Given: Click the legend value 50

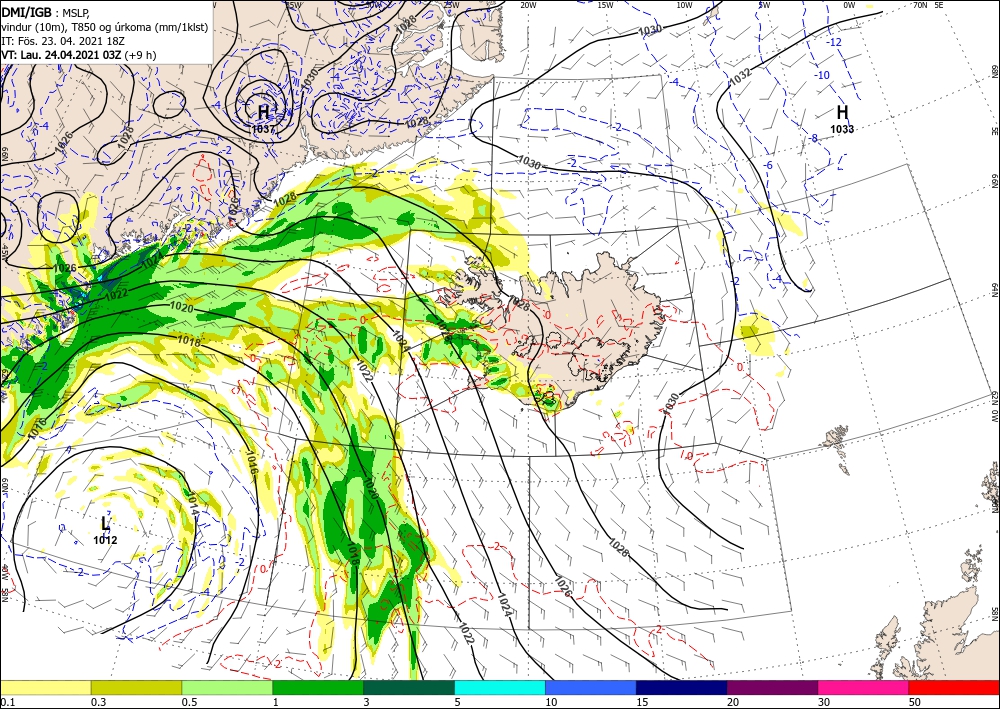Looking at the screenshot, I should pyautogui.click(x=915, y=702).
